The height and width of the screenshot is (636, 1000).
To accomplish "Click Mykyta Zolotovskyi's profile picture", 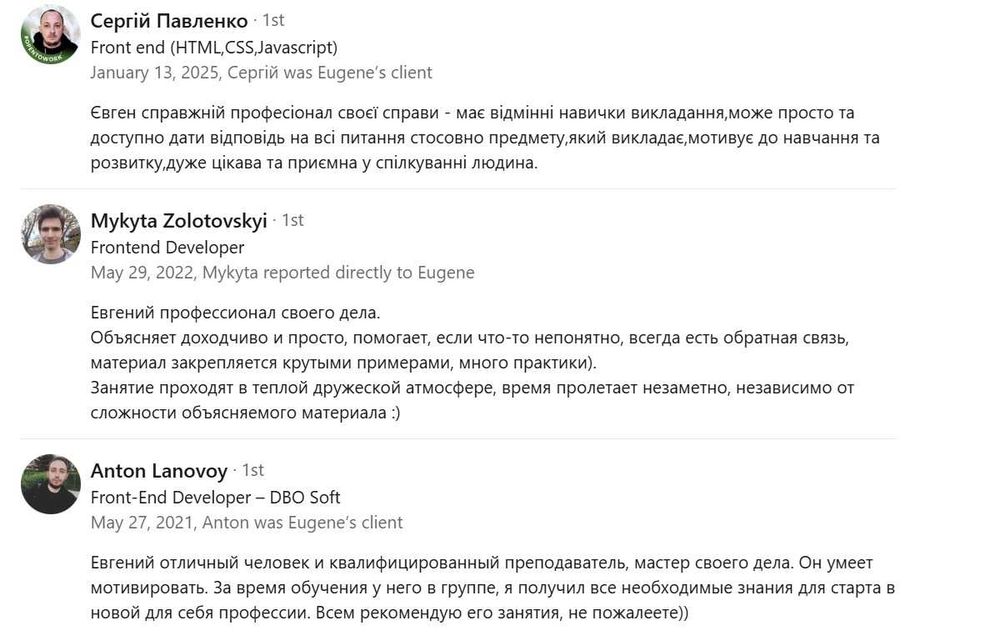I will 50,234.
